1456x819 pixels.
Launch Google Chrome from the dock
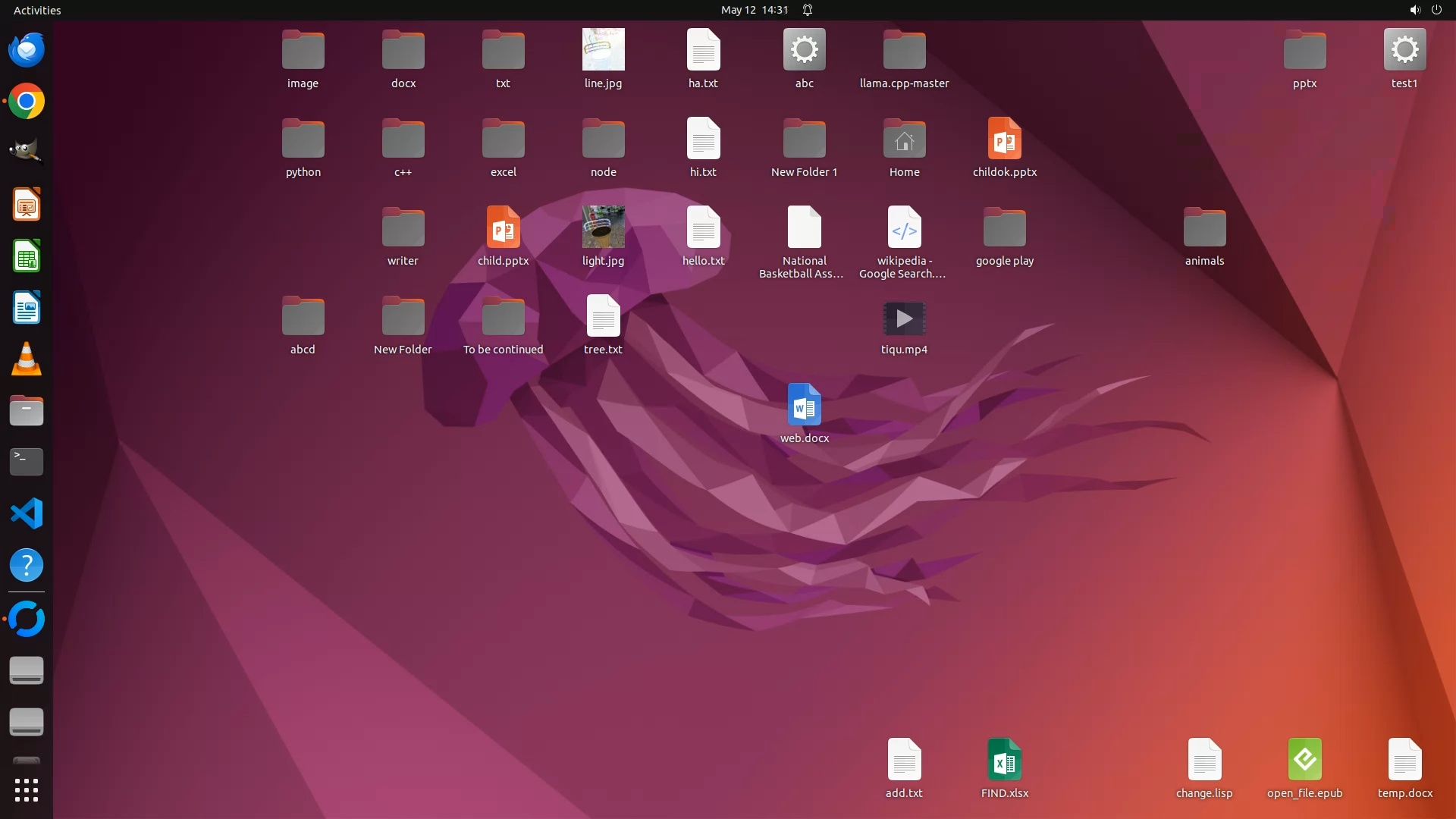pos(27,102)
